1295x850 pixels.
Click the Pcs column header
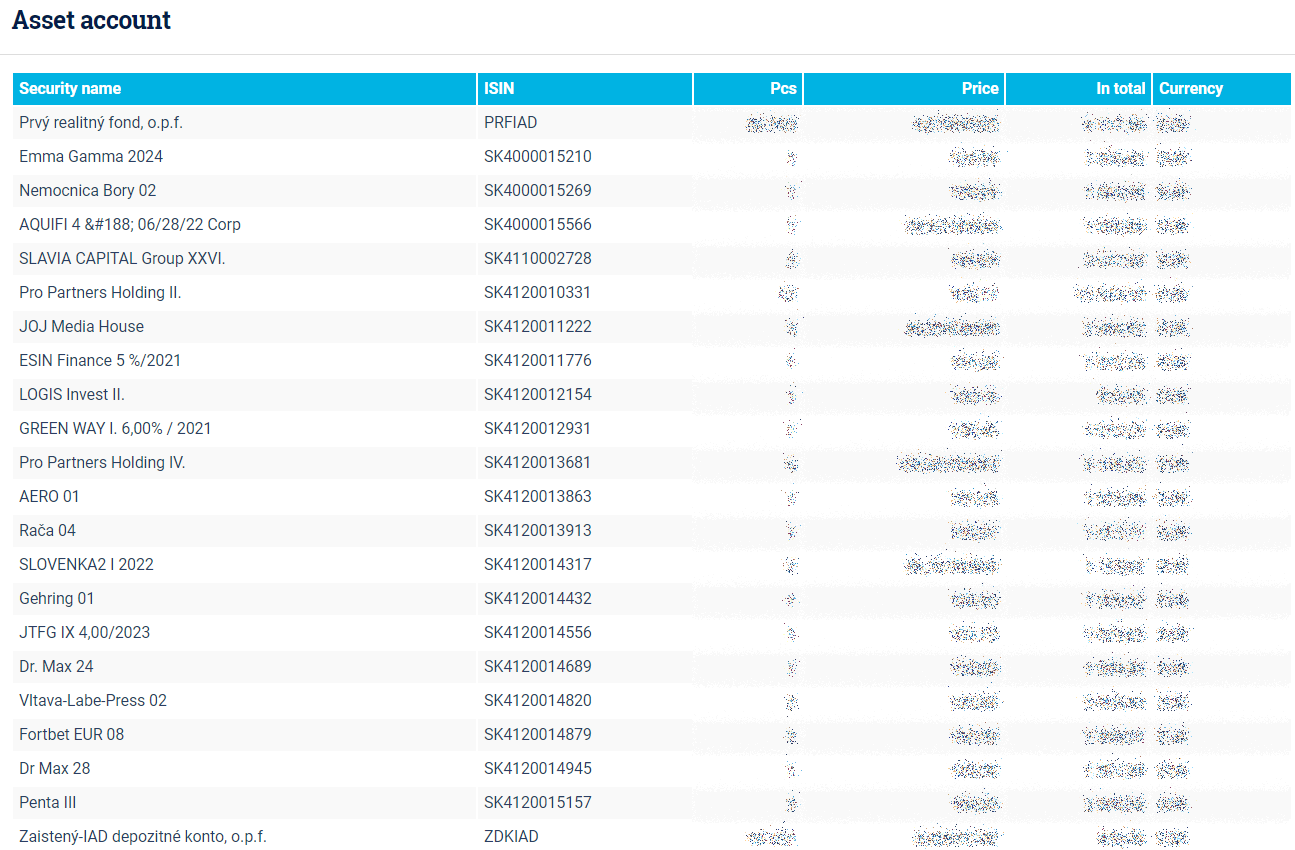click(783, 88)
